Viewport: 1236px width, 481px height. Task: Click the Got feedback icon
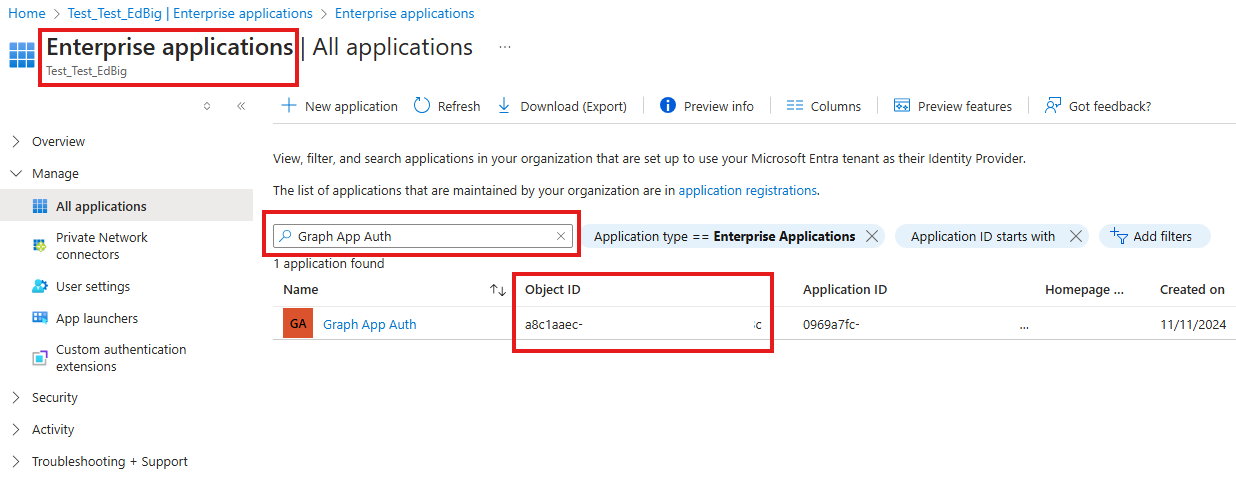point(1053,105)
